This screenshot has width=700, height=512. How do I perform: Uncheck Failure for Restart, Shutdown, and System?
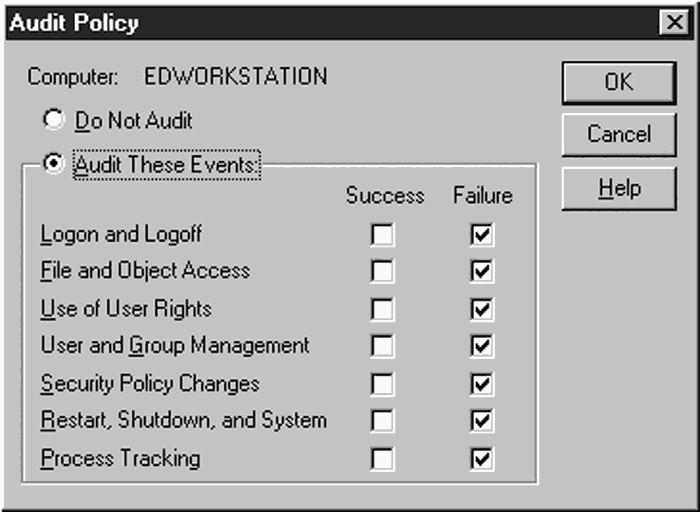pyautogui.click(x=482, y=420)
